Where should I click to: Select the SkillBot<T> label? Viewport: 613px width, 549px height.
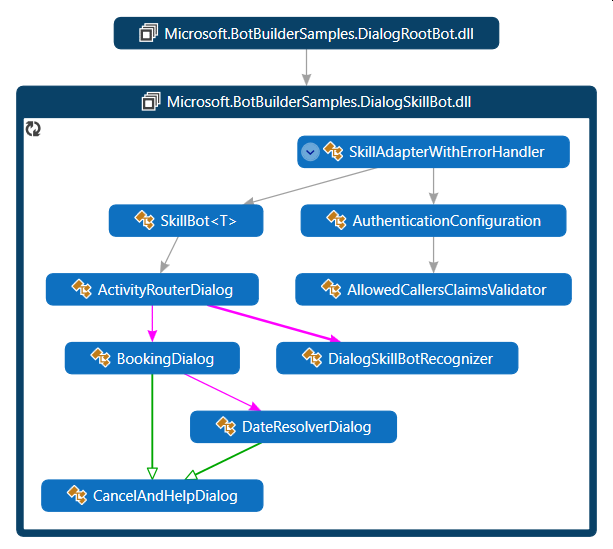(198, 221)
